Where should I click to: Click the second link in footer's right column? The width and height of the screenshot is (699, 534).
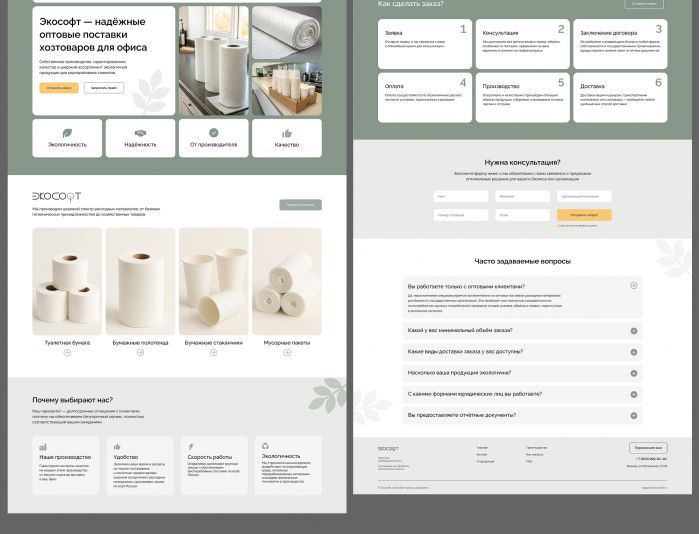534,455
